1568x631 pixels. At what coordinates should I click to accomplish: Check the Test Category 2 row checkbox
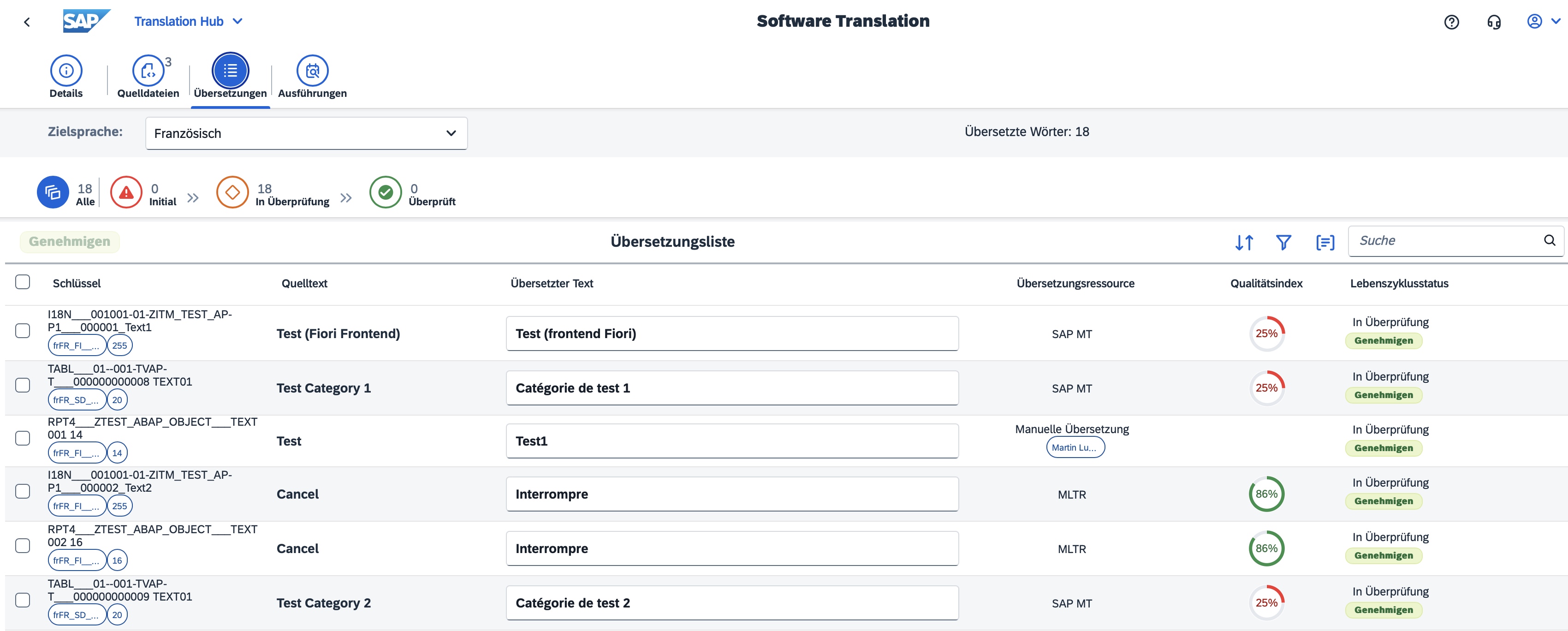point(23,600)
